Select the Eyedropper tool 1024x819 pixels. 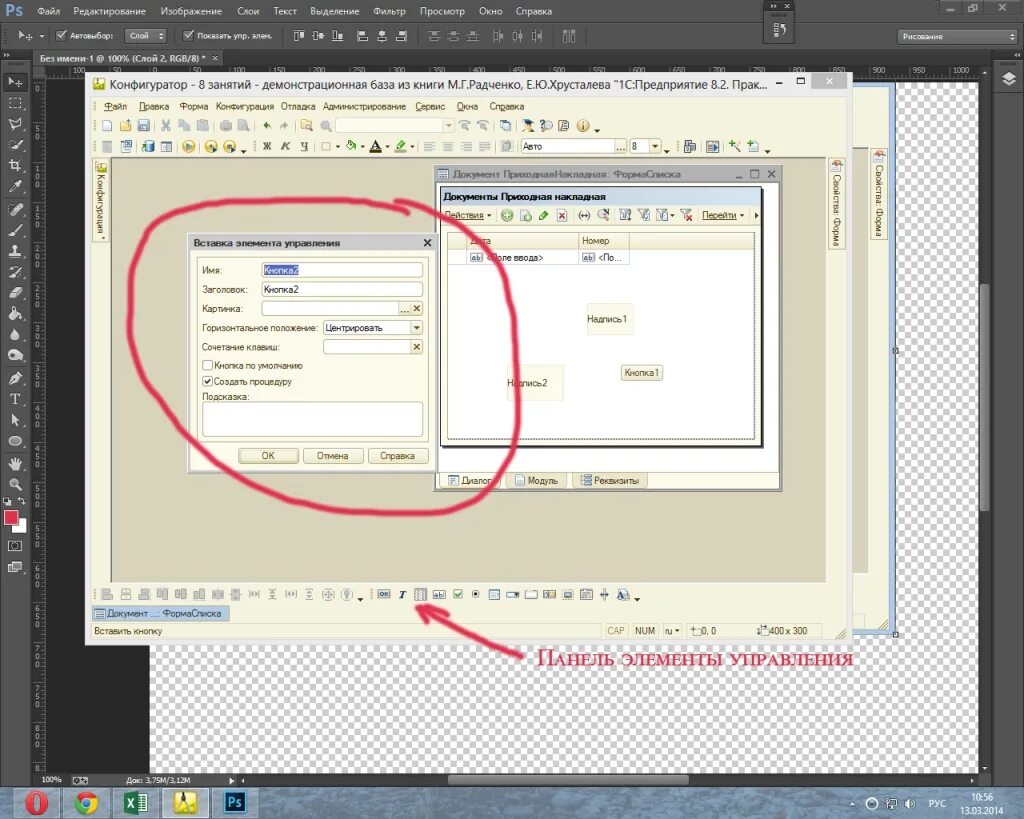click(x=15, y=187)
